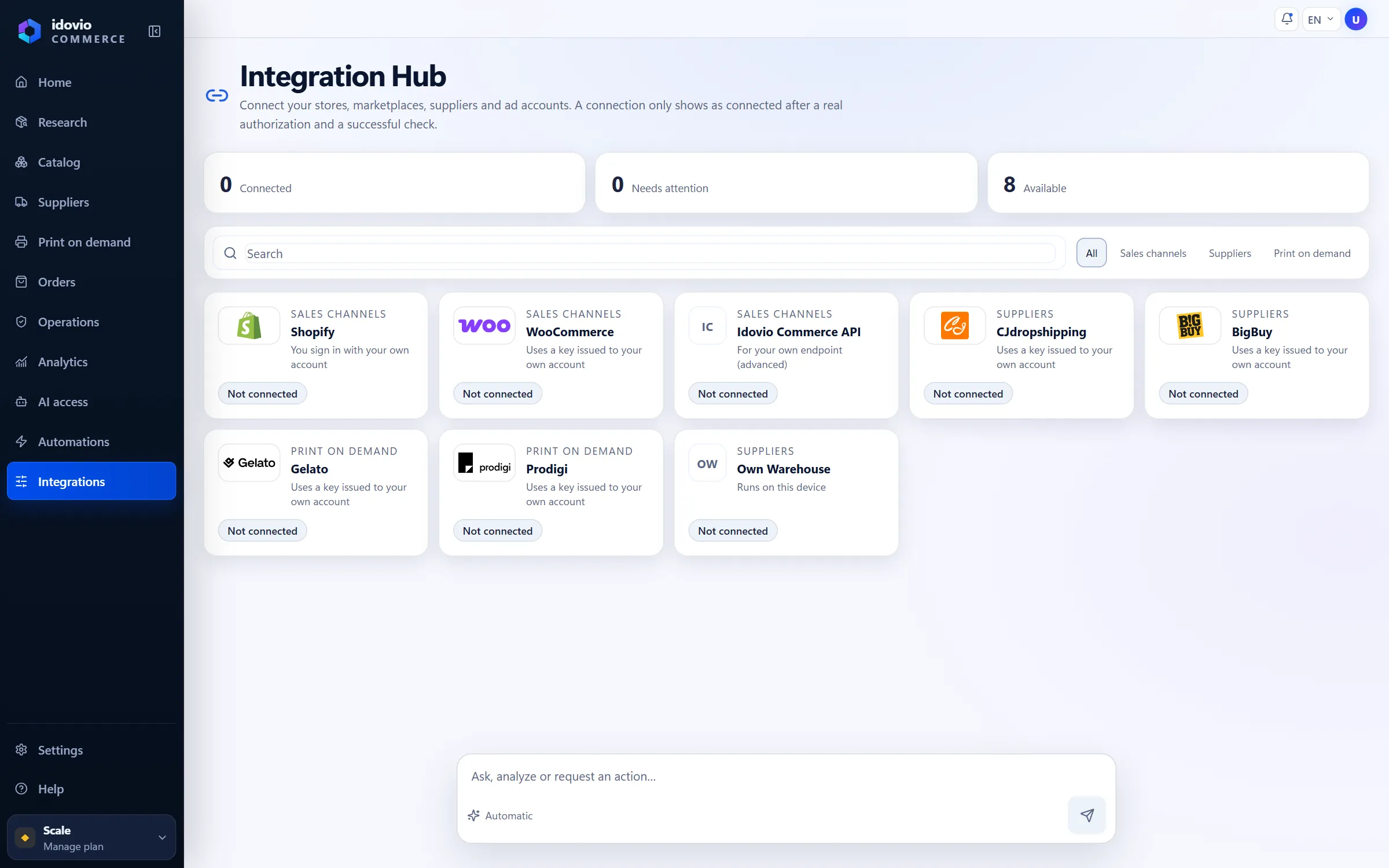Image resolution: width=1389 pixels, height=868 pixels.
Task: Click the 8 Available stat card
Action: [x=1178, y=183]
